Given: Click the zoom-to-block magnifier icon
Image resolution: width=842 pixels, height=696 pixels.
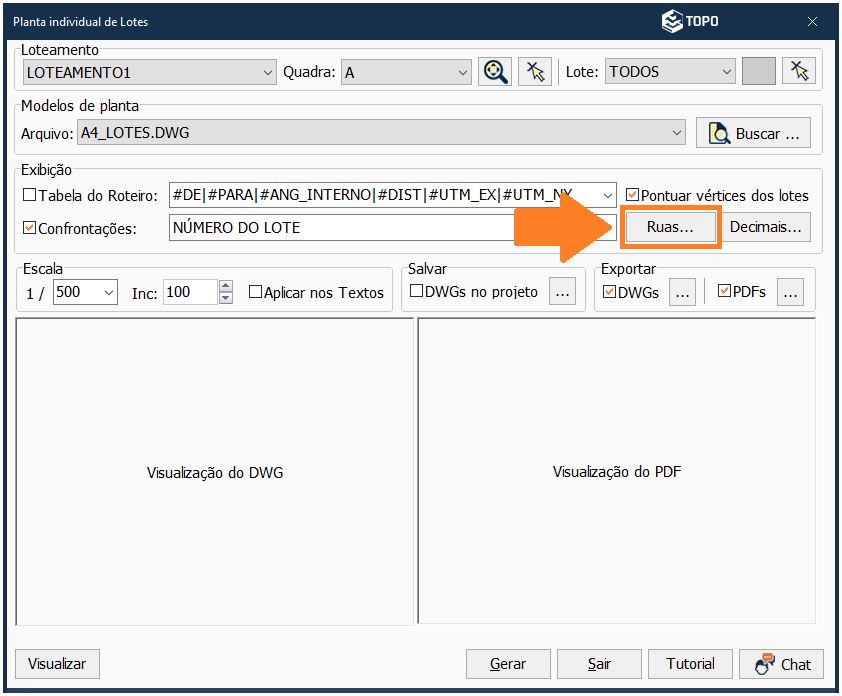Looking at the screenshot, I should click(494, 71).
